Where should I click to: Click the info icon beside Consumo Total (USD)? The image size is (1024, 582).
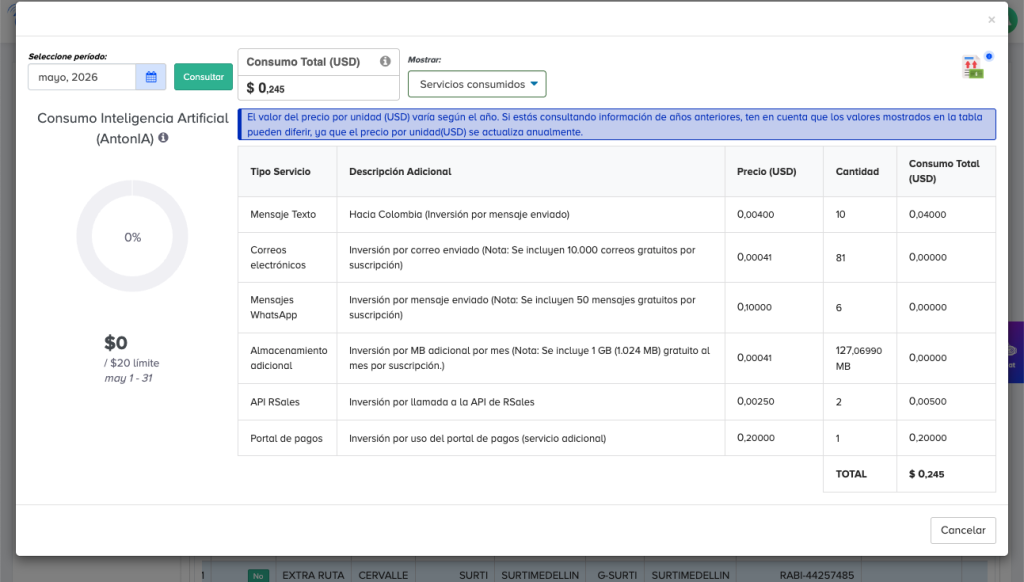(x=385, y=61)
